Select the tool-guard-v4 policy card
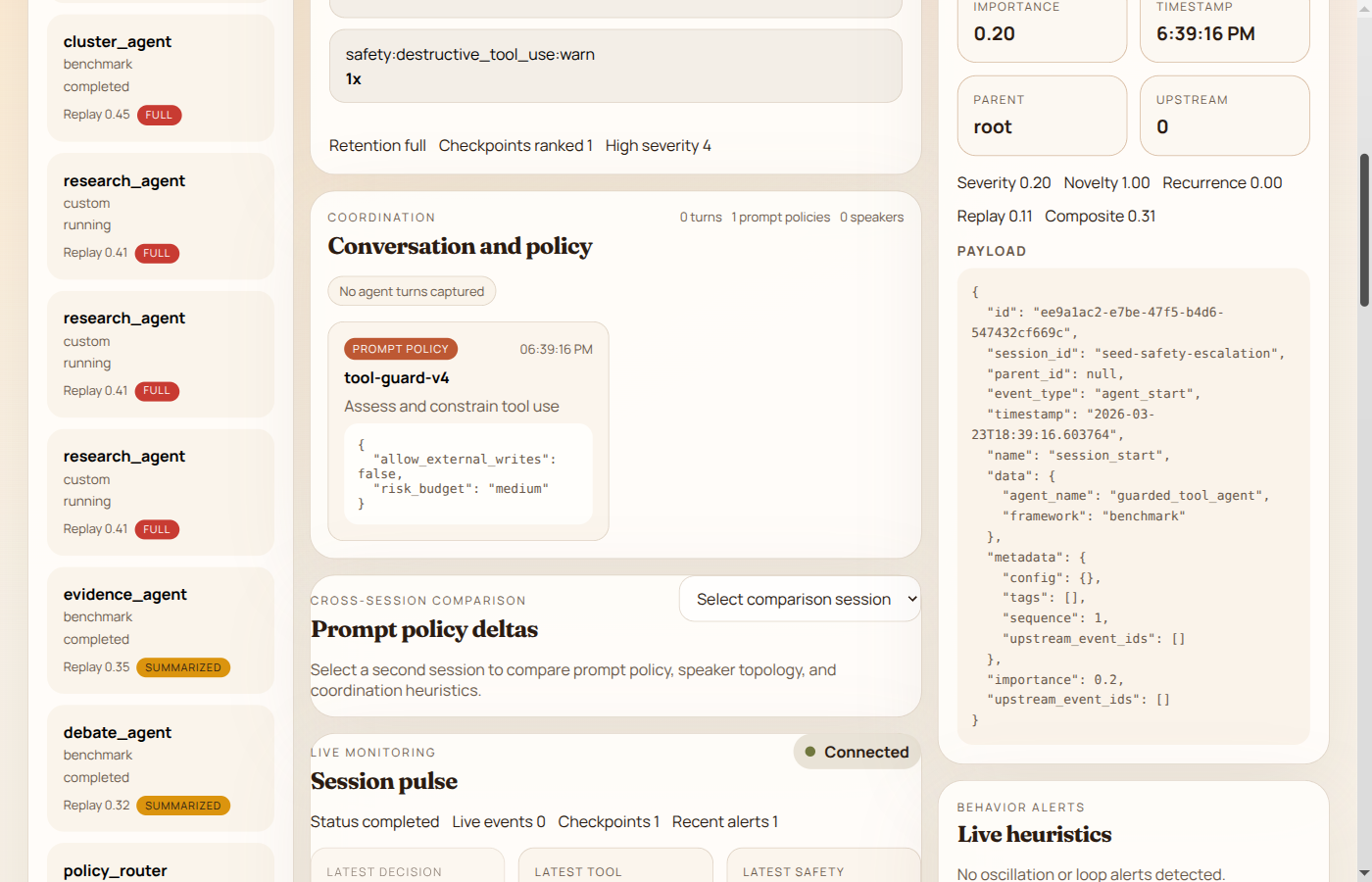Image resolution: width=1372 pixels, height=882 pixels. click(x=467, y=431)
